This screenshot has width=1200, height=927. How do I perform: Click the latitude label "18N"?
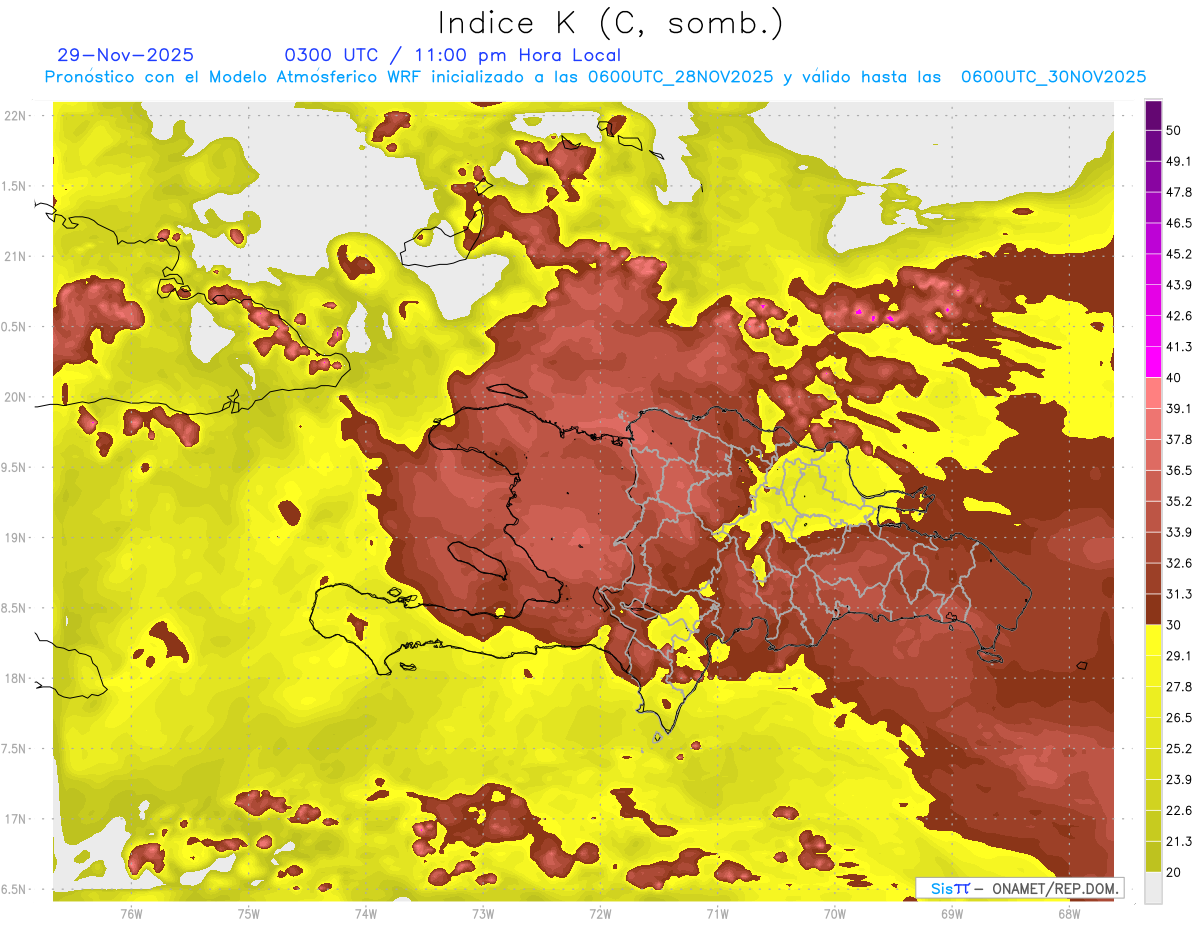coord(15,678)
